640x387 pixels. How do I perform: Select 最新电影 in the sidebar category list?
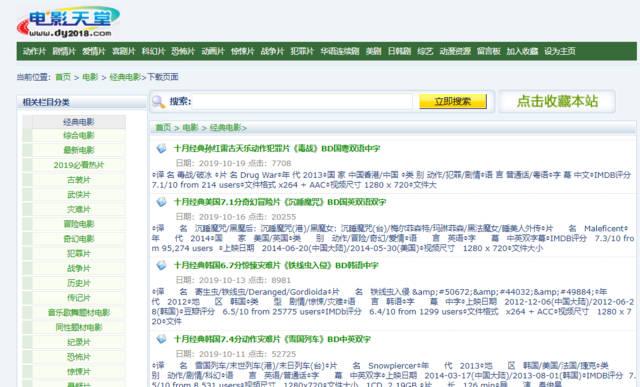coord(79,150)
